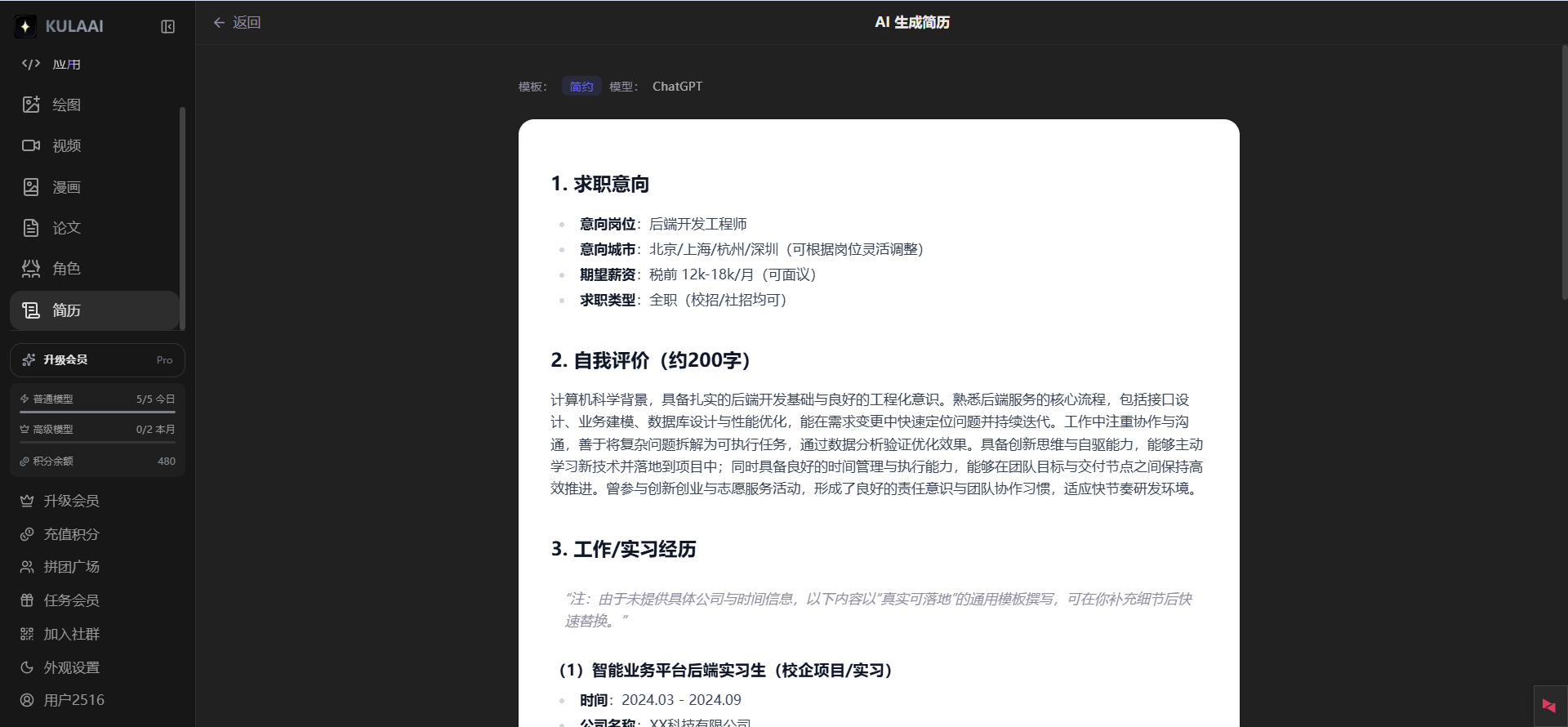Viewport: 1568px width, 727px height.
Task: Click the pink flag icon at bottom right
Action: tap(1548, 706)
